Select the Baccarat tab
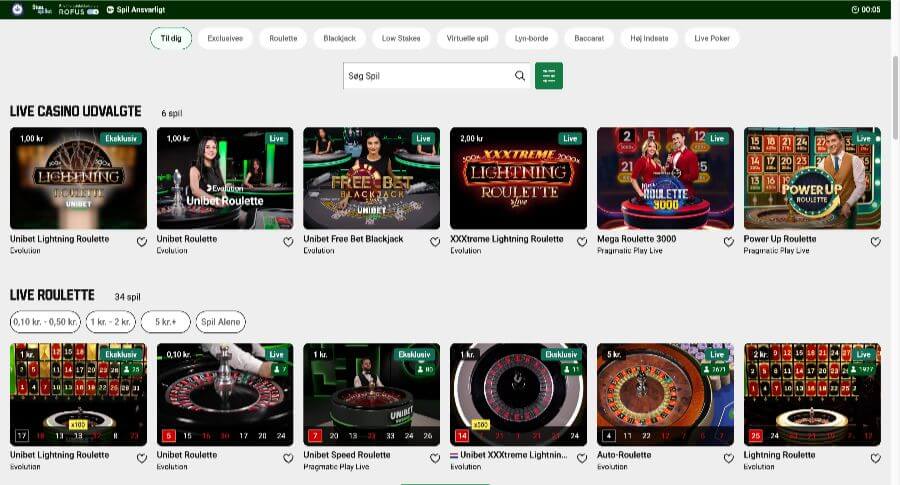 point(589,38)
